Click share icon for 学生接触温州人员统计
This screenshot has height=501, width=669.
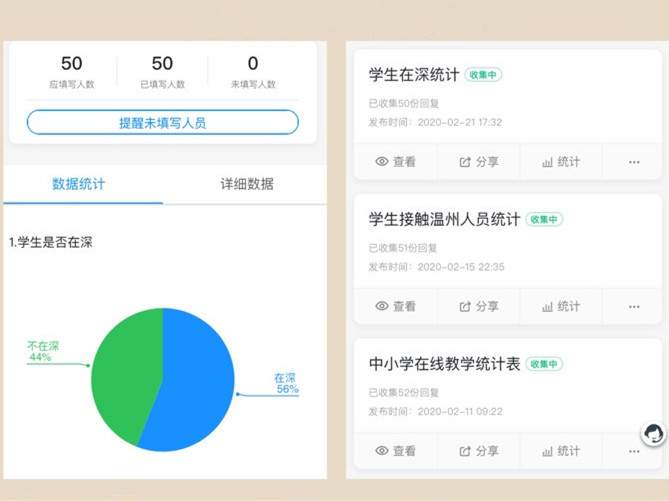click(x=465, y=307)
